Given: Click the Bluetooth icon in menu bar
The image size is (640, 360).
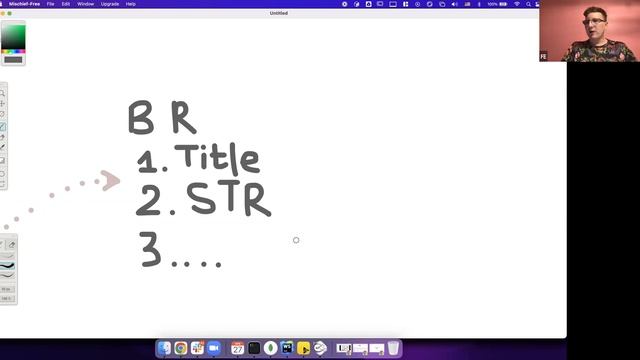Looking at the screenshot, I should coord(479,4).
